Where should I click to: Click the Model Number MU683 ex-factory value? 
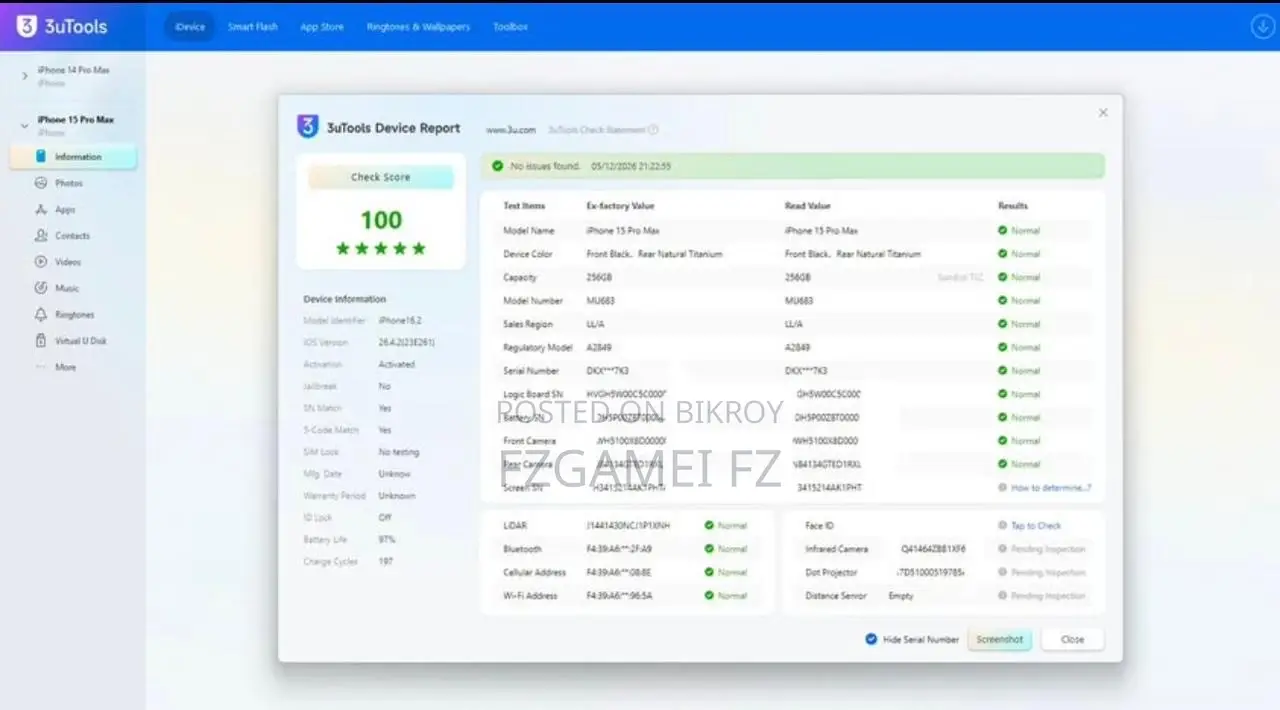(x=600, y=300)
